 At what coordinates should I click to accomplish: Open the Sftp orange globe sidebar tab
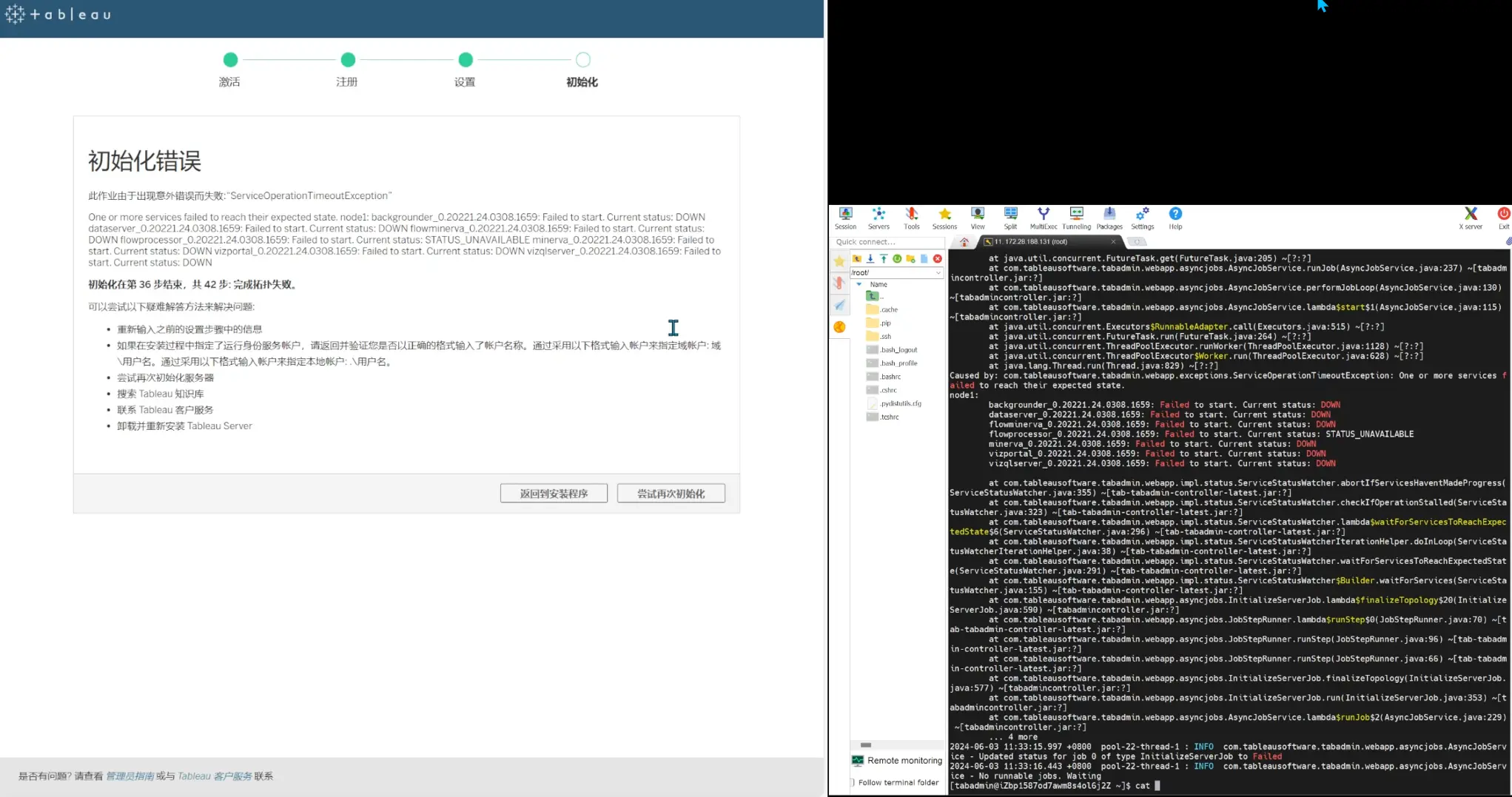(839, 327)
